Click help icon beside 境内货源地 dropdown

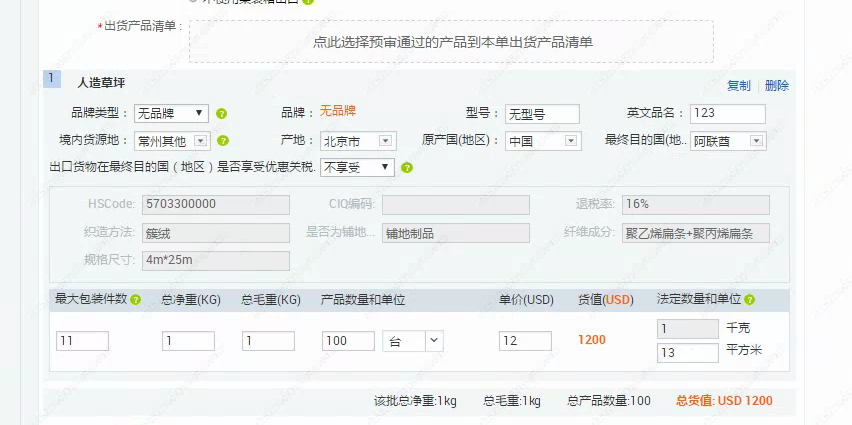click(222, 141)
